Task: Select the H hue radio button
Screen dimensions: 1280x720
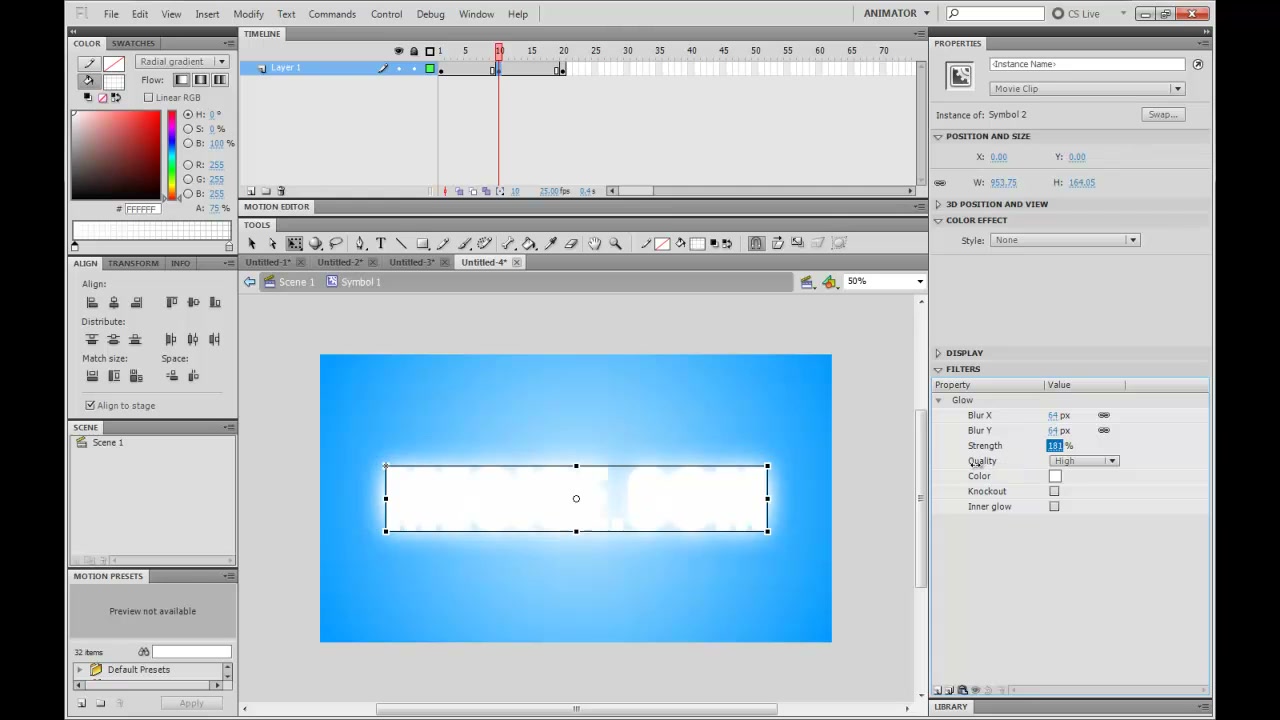Action: (187, 114)
